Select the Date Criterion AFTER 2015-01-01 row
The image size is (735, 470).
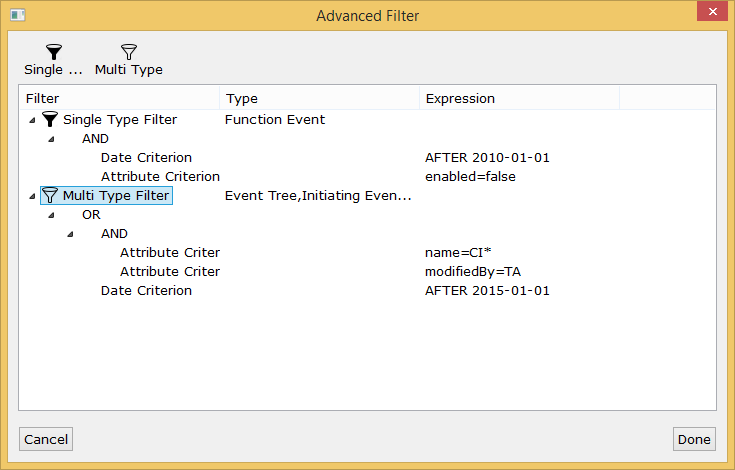click(368, 291)
